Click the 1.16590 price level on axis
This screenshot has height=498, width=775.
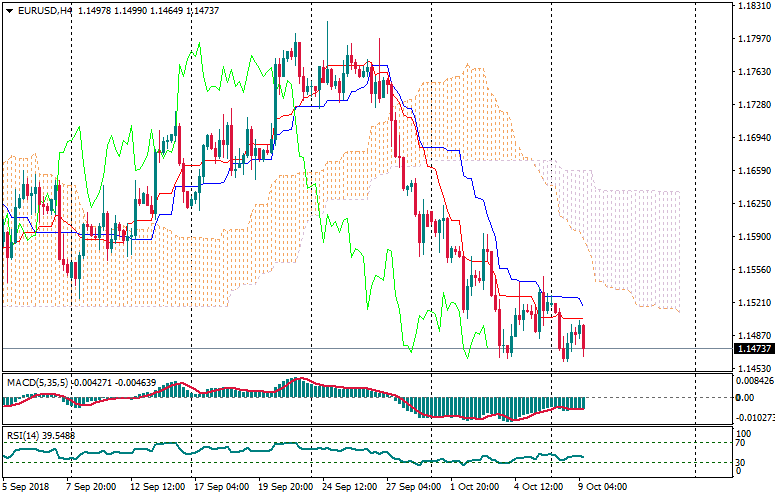[x=753, y=171]
